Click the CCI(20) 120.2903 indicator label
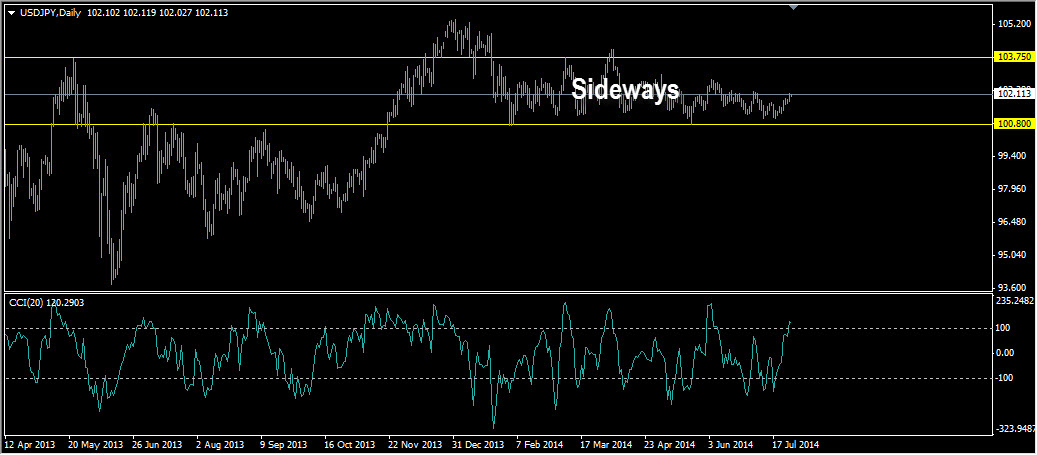The image size is (1037, 455). [x=46, y=302]
